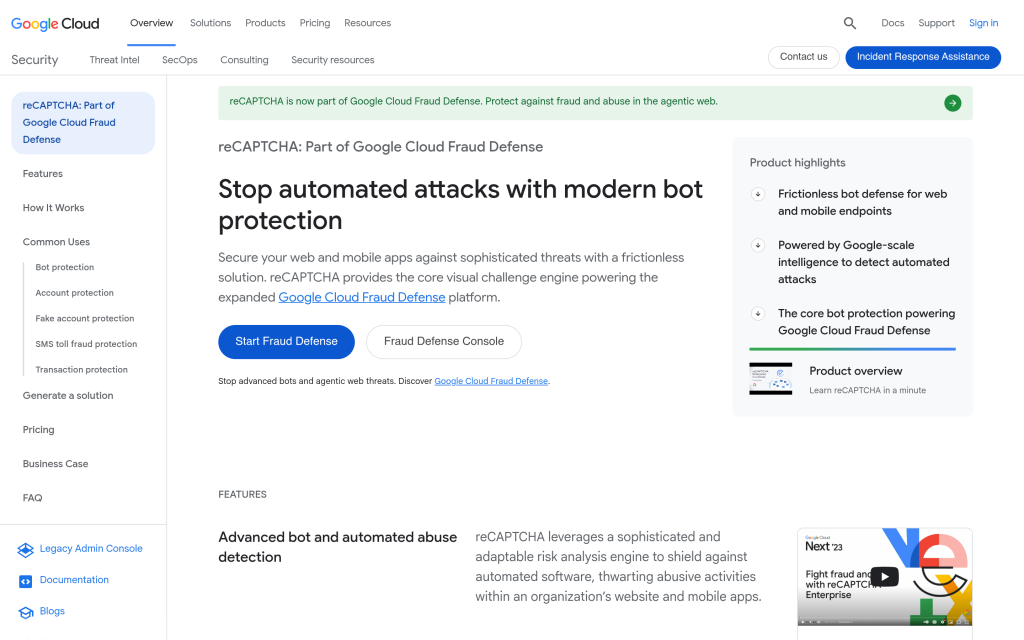1024x640 pixels.
Task: Click the Legacy Admin Console icon
Action: 25,550
